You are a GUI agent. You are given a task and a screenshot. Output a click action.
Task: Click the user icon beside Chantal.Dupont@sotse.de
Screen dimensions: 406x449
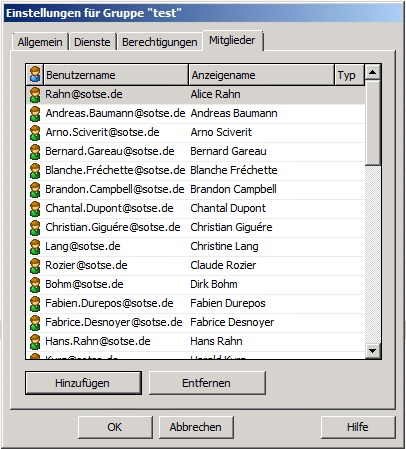(35, 209)
